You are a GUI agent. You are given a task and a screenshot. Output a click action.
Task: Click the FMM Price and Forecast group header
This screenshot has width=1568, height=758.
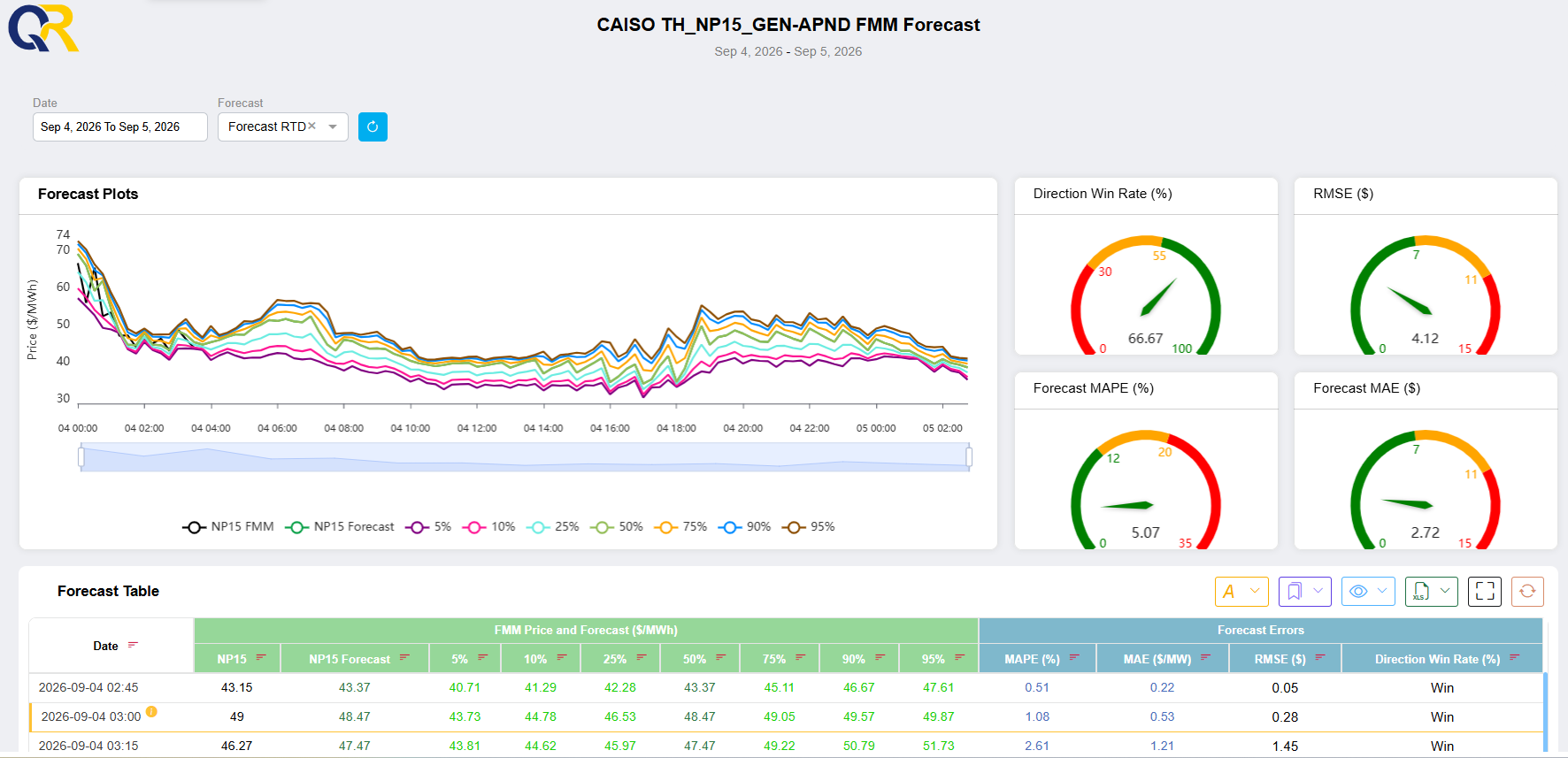coord(586,631)
